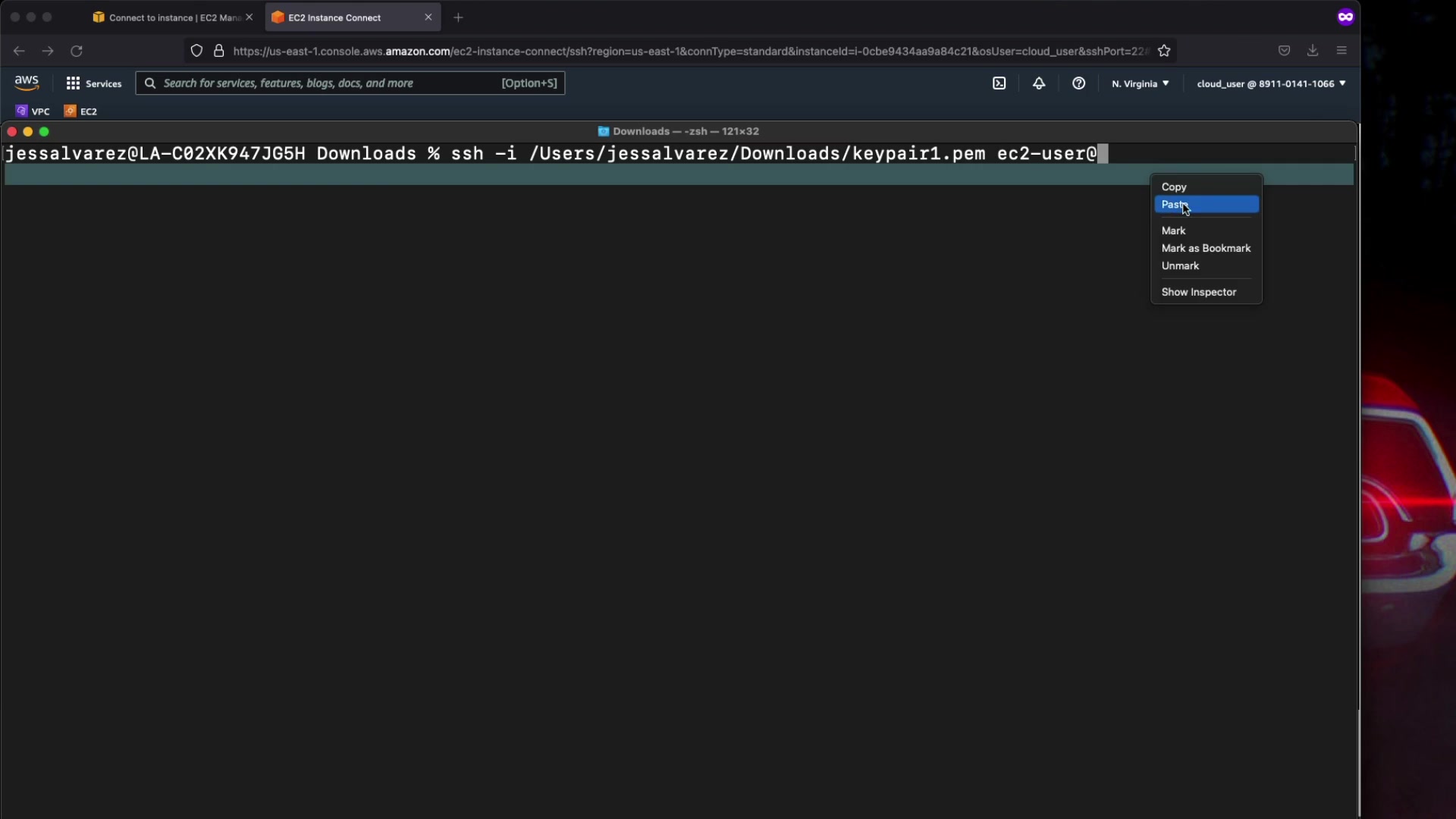The image size is (1456, 819).
Task: Open the browser downloads panel
Action: coord(1313,51)
